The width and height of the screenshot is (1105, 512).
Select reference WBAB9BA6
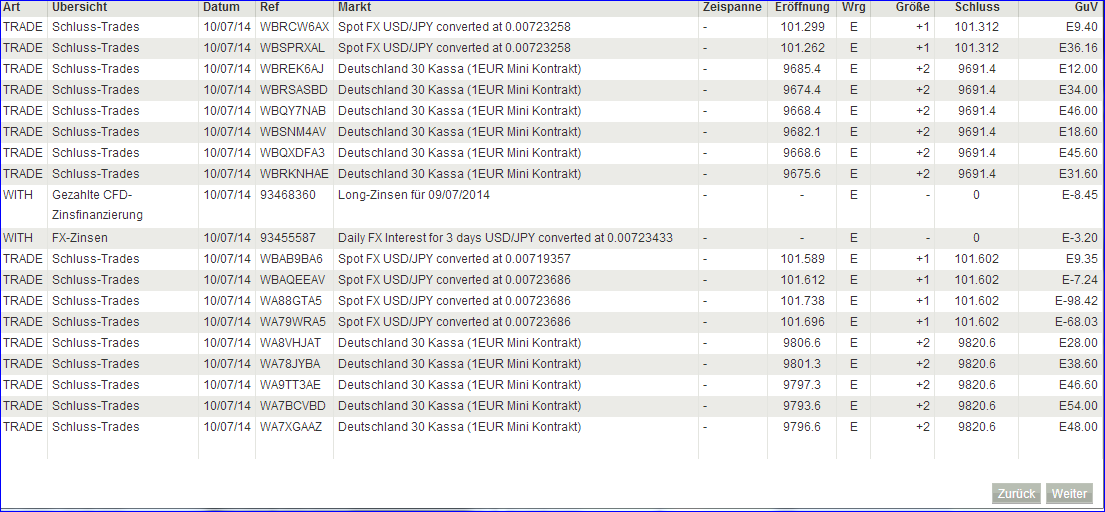click(x=291, y=258)
